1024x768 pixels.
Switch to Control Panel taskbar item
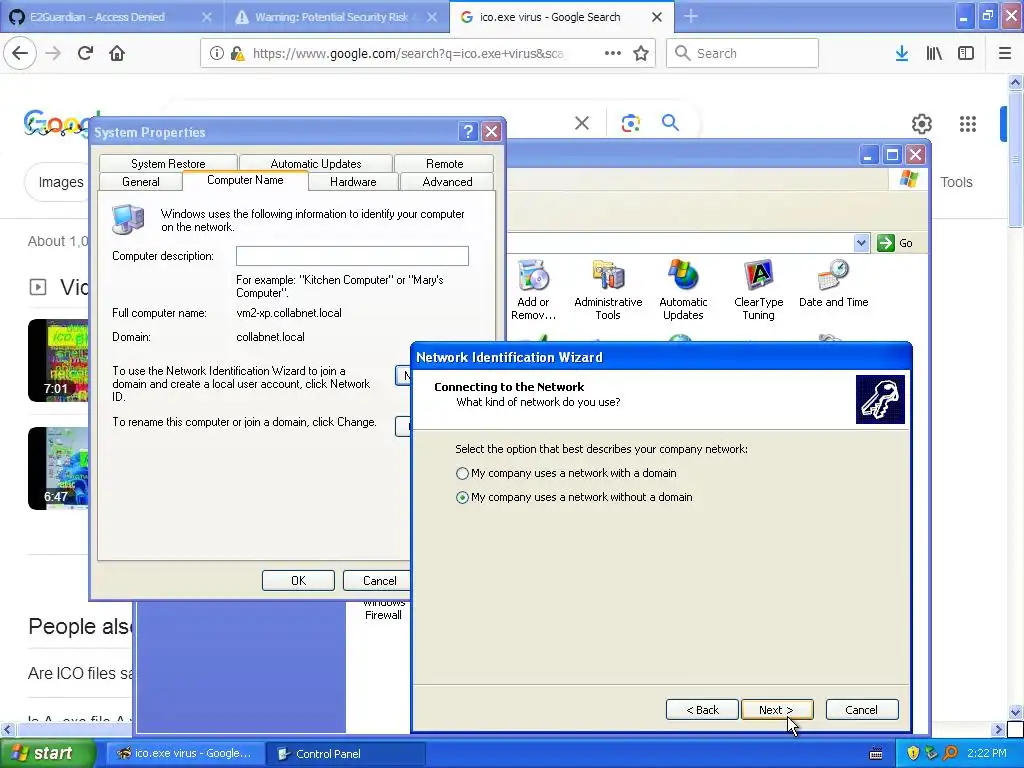(346, 754)
